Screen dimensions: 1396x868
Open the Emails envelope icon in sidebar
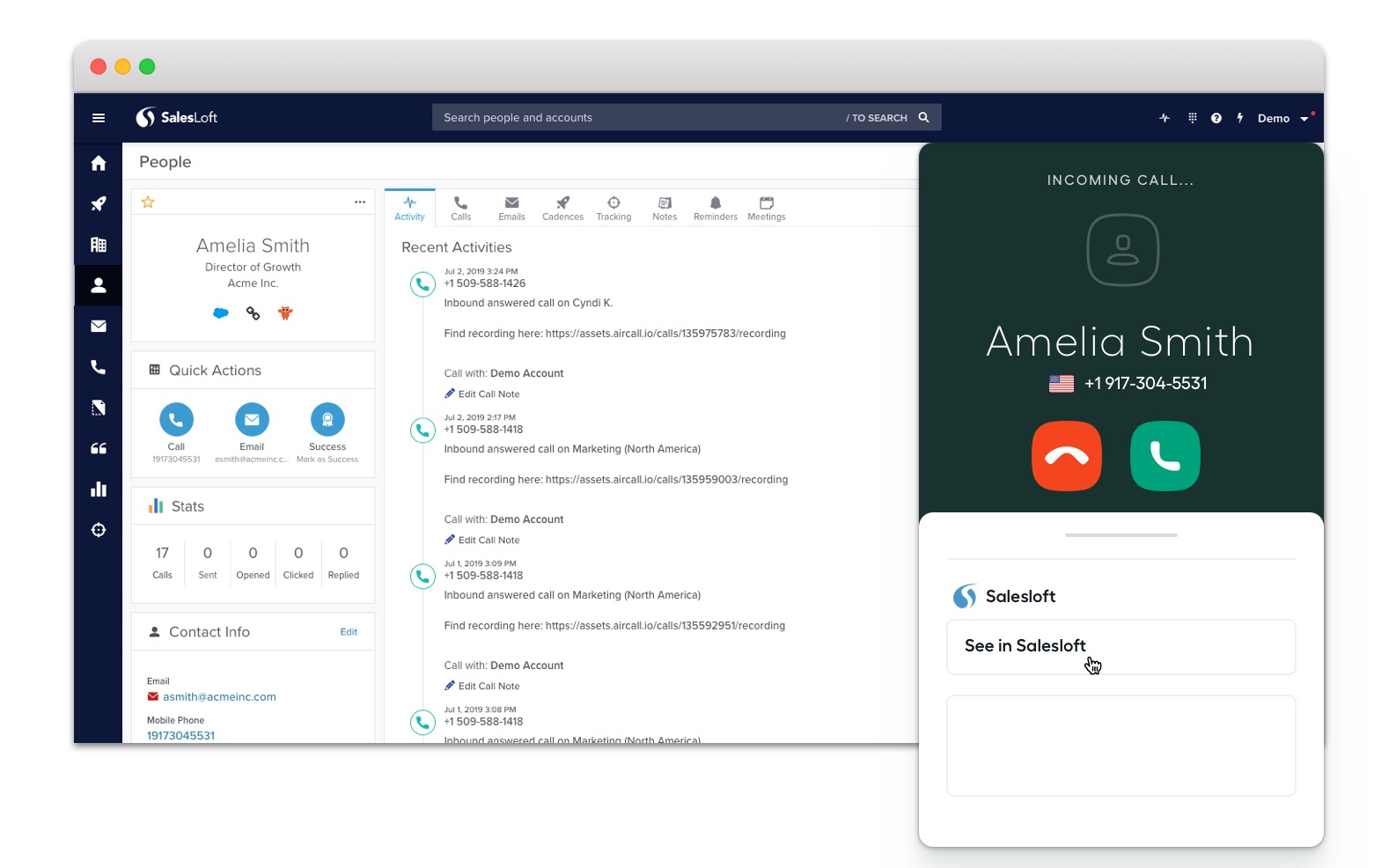pos(99,327)
